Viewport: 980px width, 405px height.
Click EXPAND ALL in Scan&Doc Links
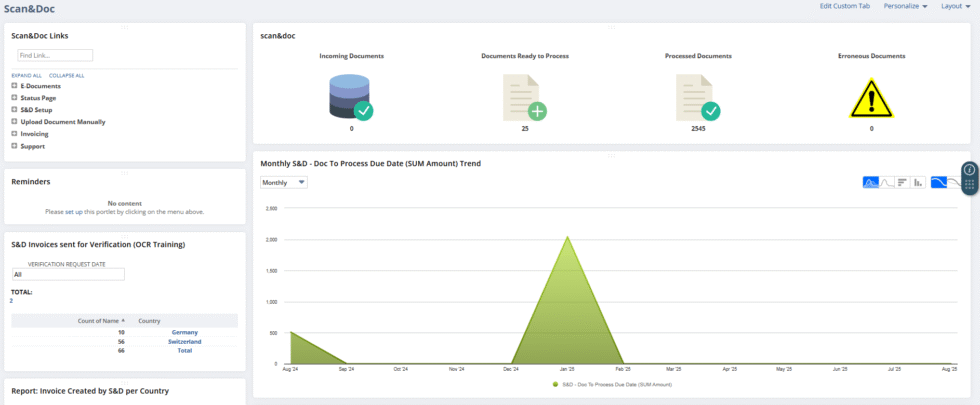26,75
